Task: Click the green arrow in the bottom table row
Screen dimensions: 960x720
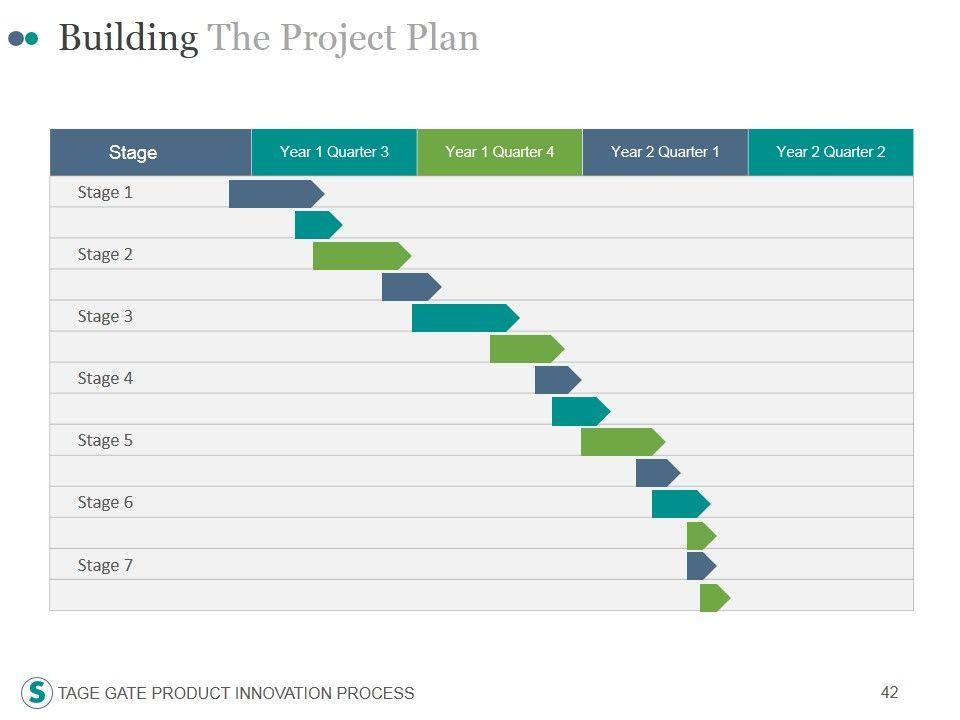Action: 713,598
